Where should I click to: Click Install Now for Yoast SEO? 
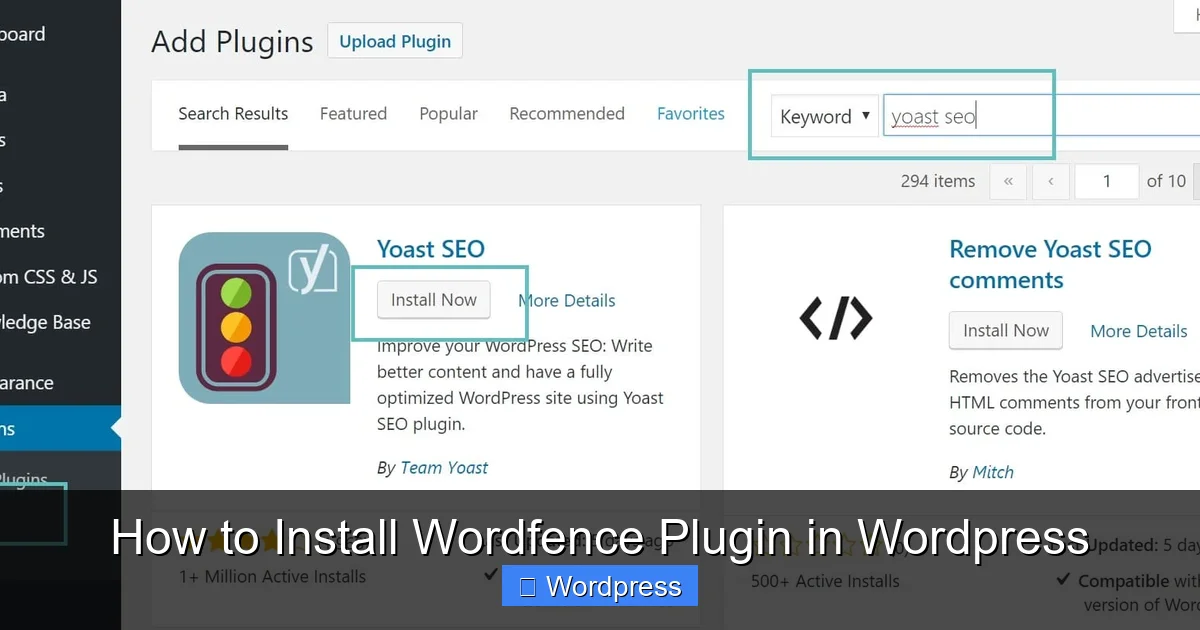tap(433, 299)
